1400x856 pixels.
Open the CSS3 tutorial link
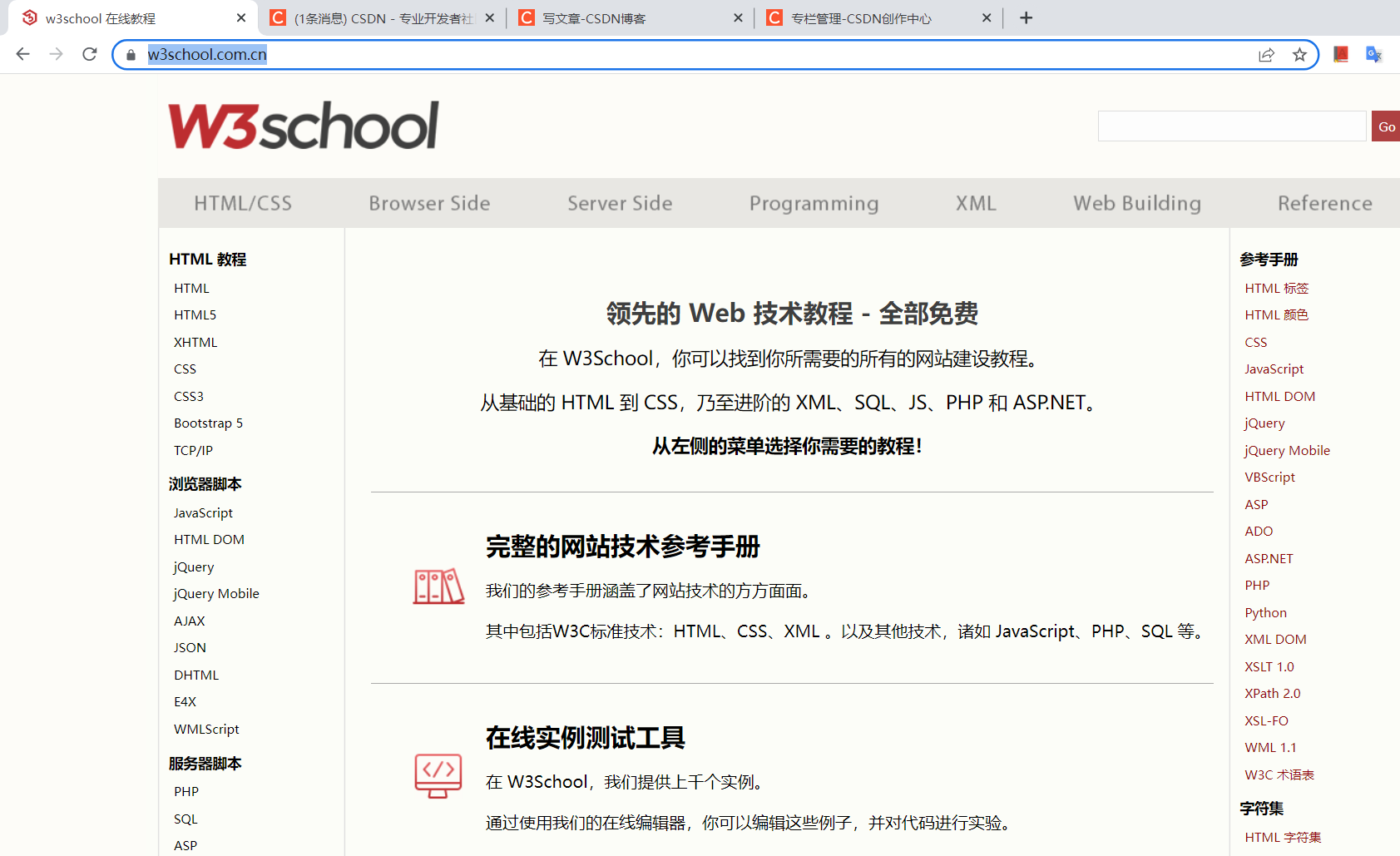click(189, 396)
